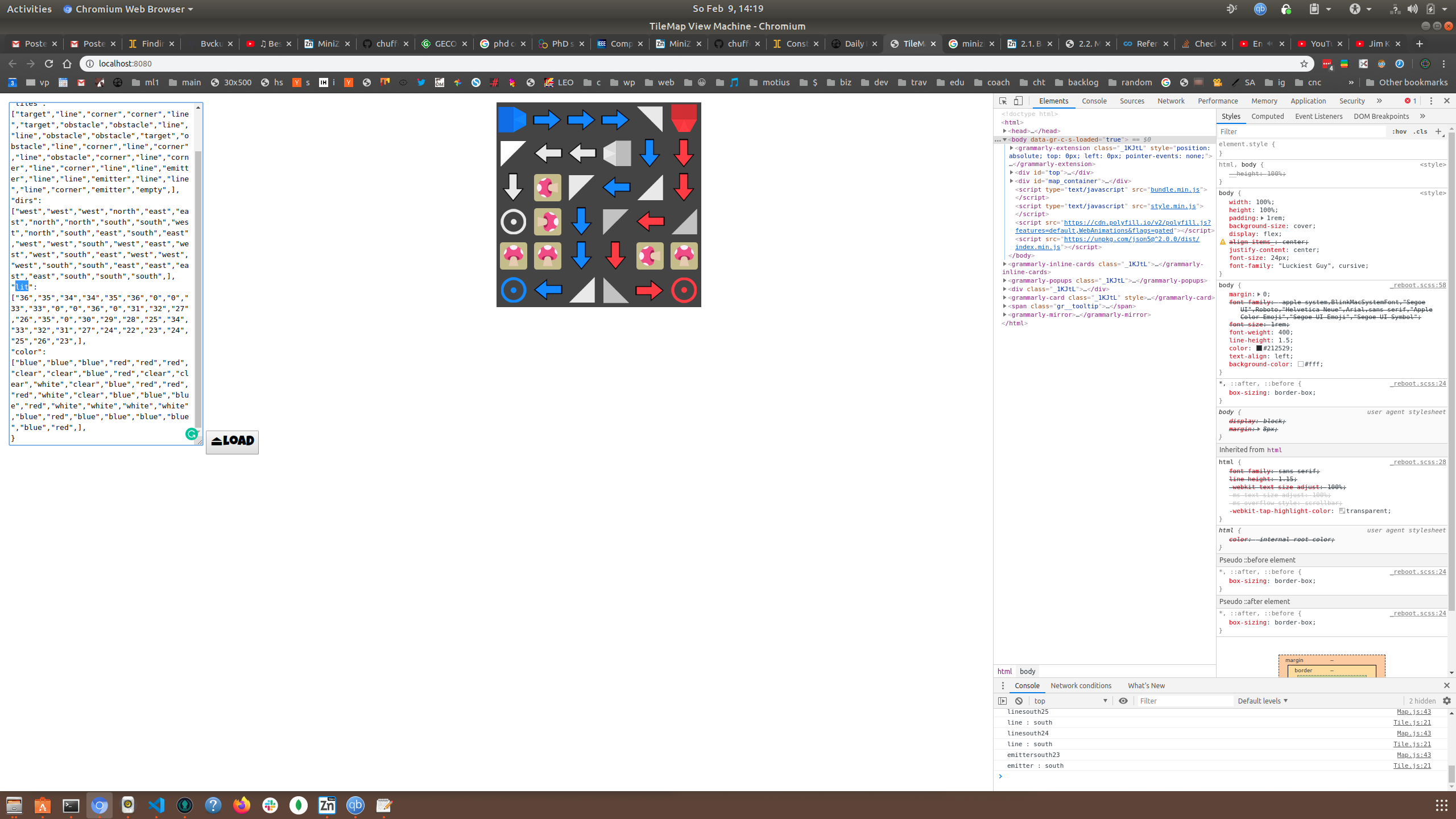Viewport: 1456px width, 819px height.
Task: Open the bundle.min.js script link
Action: (x=1175, y=189)
